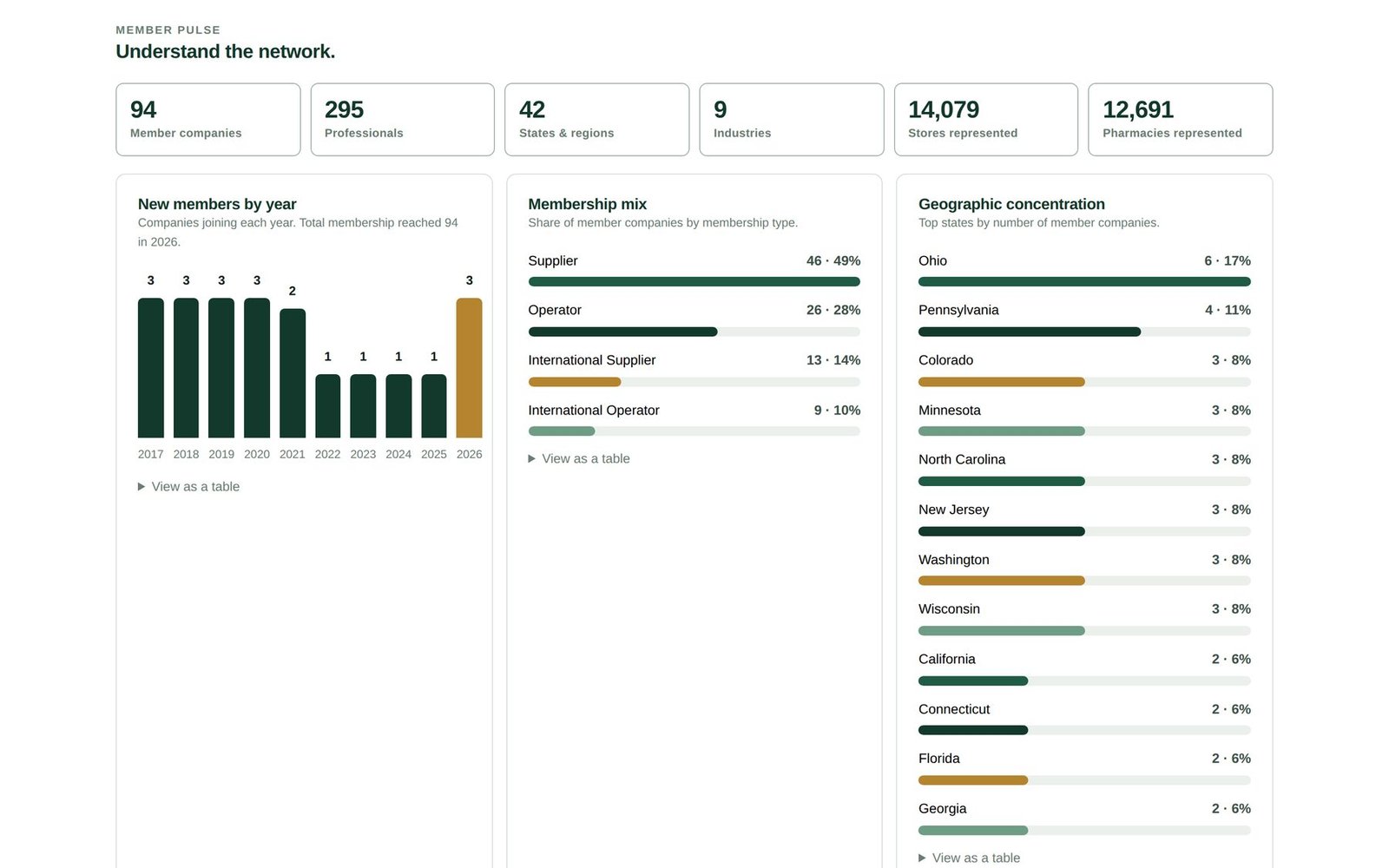Image resolution: width=1389 pixels, height=868 pixels.
Task: Click the 'Top states by number' subtitle
Action: (x=1039, y=223)
